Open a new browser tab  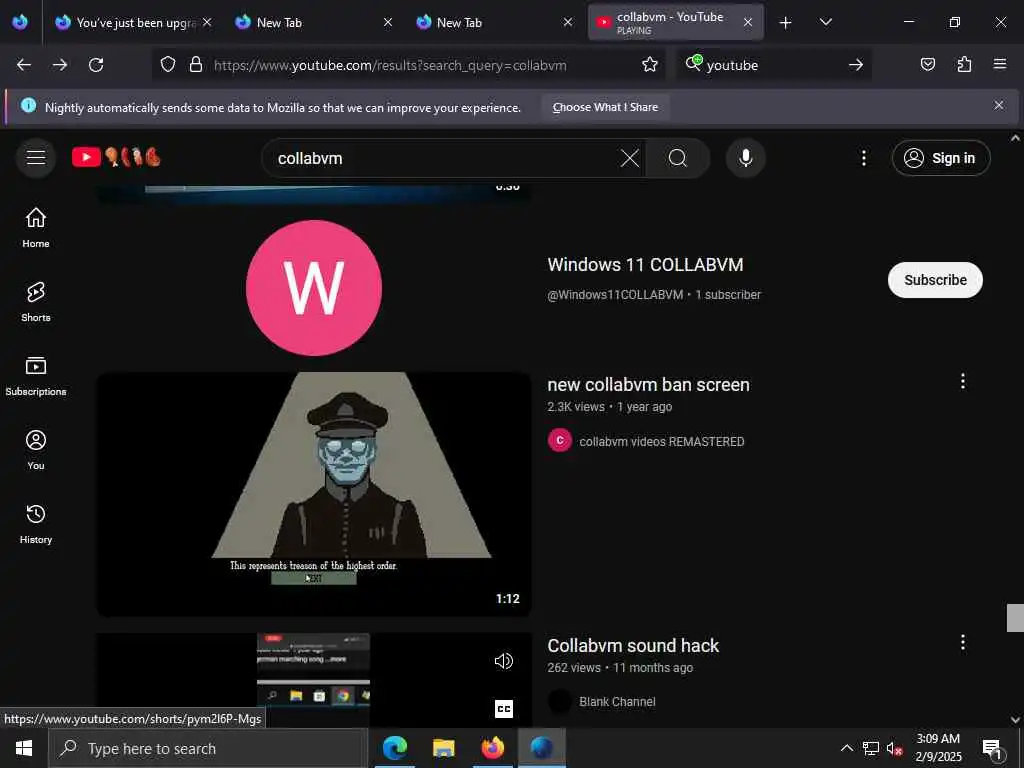pos(786,23)
